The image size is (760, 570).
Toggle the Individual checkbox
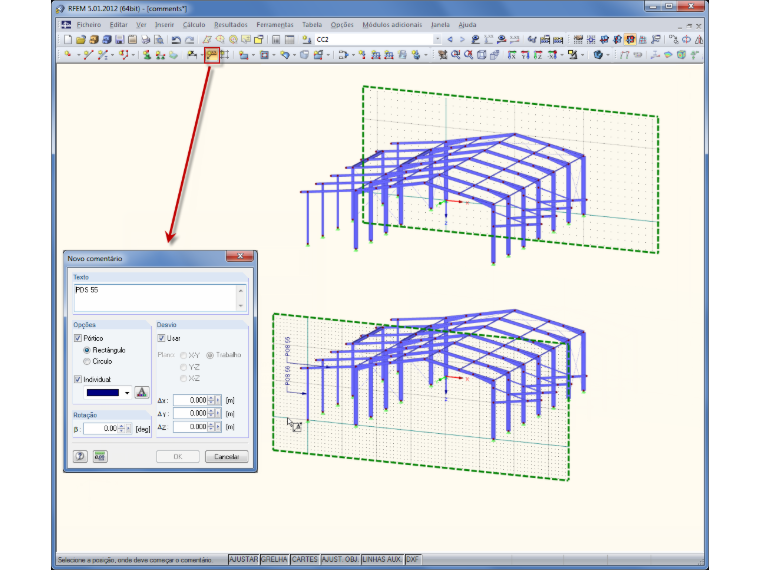[x=78, y=379]
